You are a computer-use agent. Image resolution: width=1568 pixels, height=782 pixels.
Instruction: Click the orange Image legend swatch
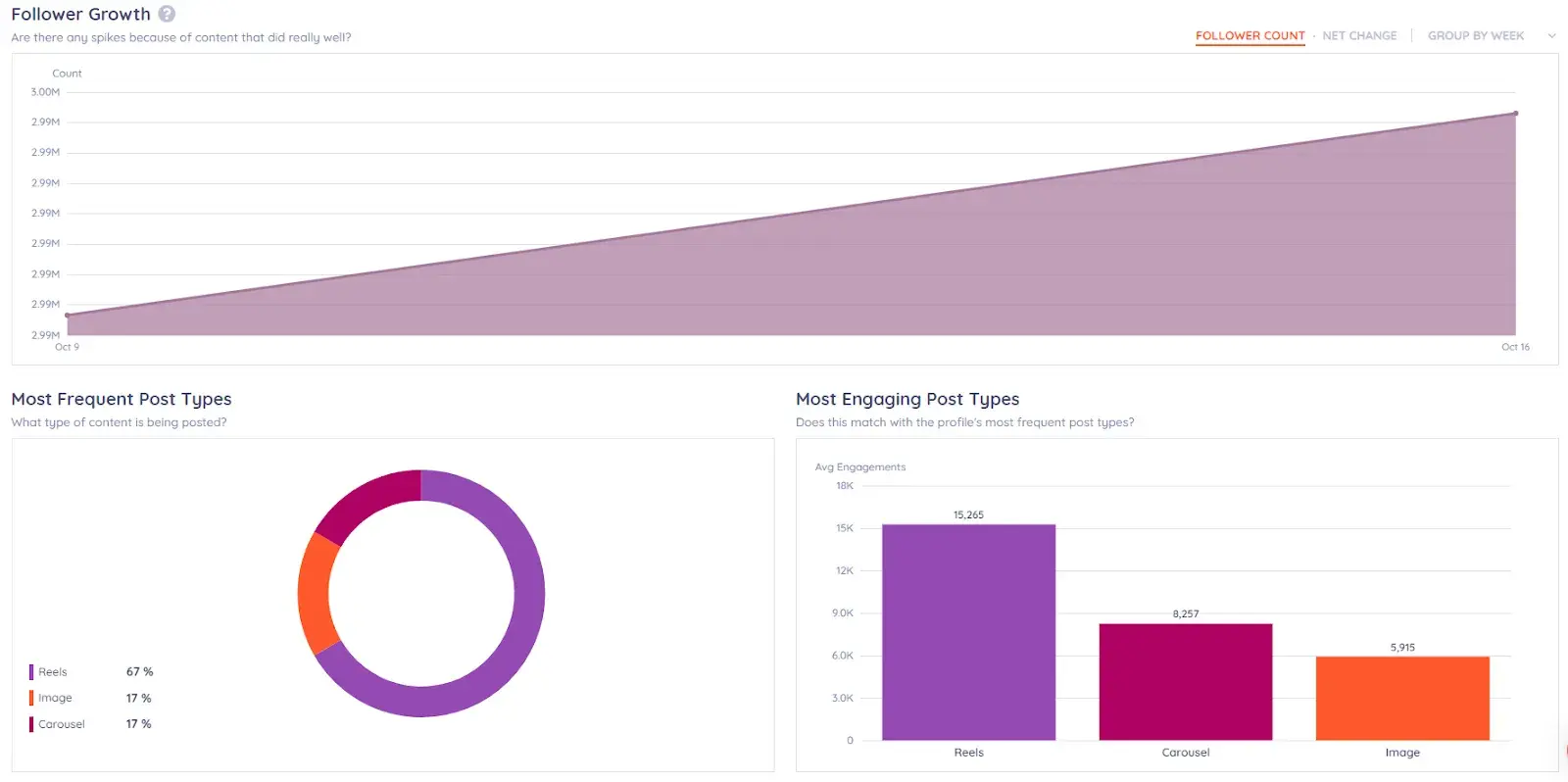coord(31,698)
